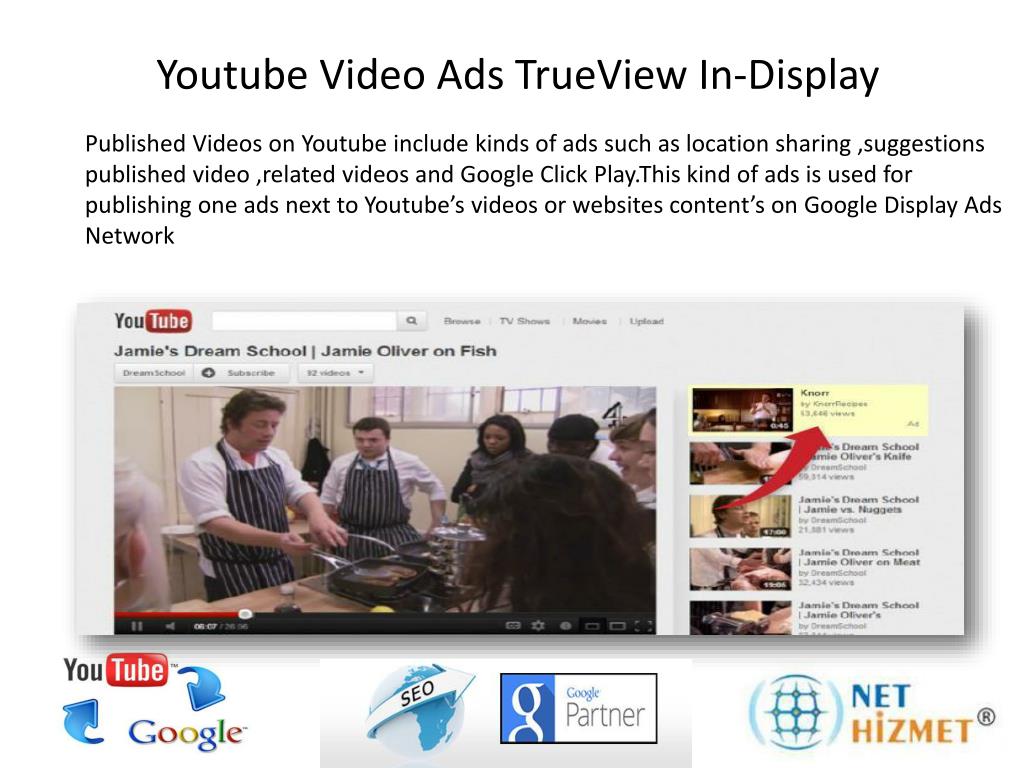
Task: Open Jamie vs. Nuggets title link
Action: [x=859, y=504]
